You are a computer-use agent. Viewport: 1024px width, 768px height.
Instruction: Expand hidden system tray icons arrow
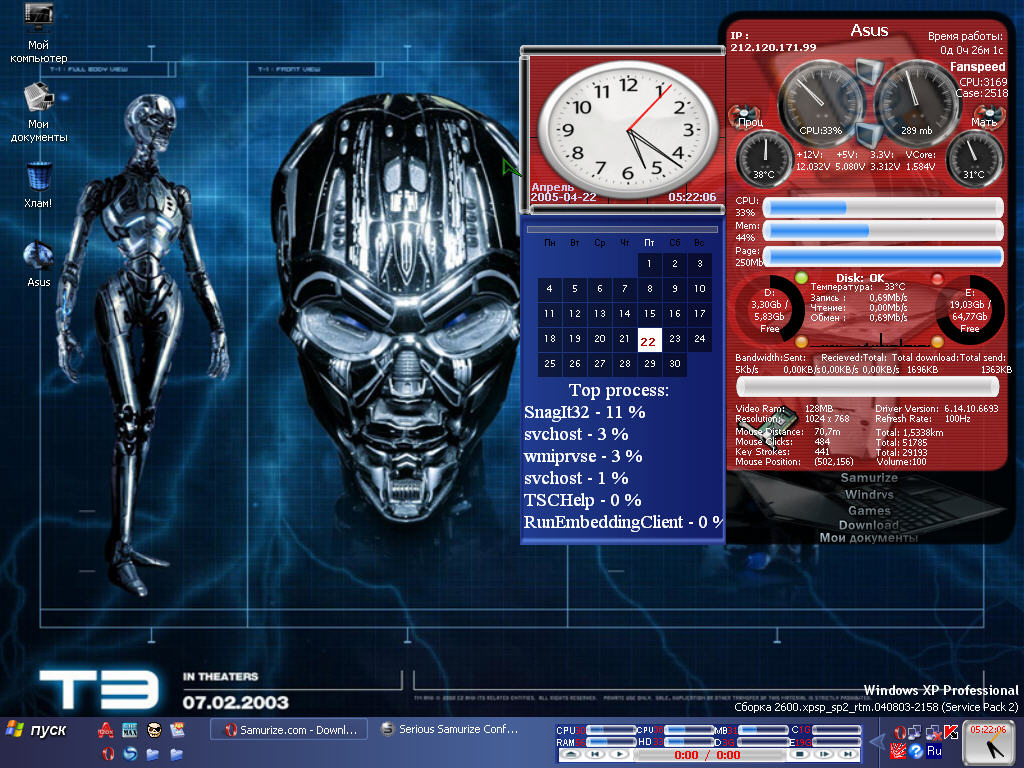click(877, 742)
